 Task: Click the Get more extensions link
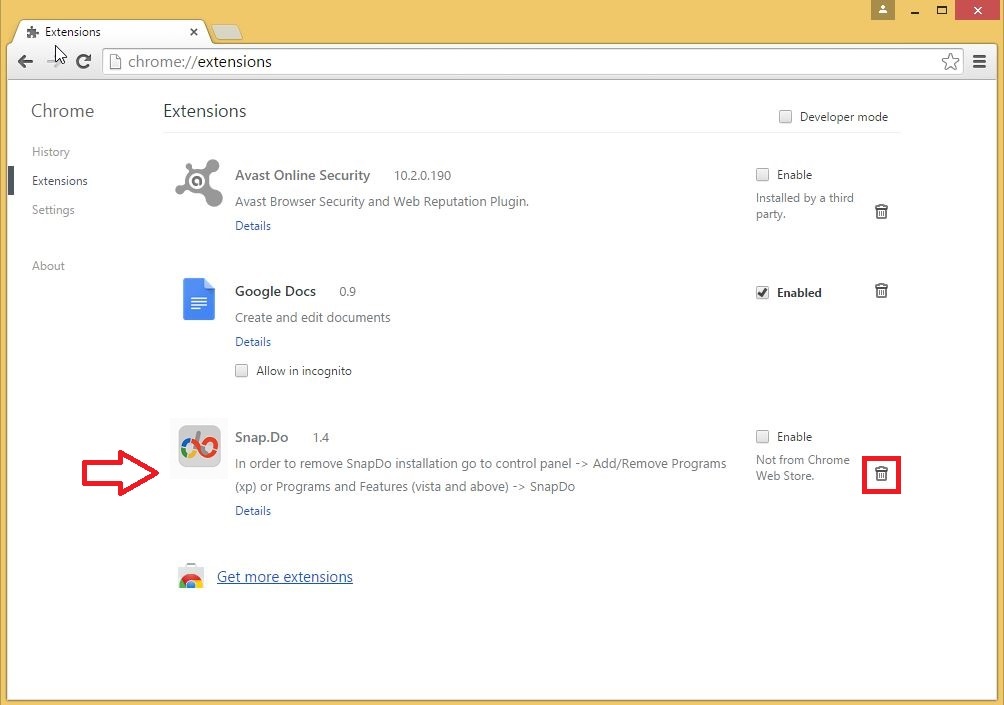[284, 576]
